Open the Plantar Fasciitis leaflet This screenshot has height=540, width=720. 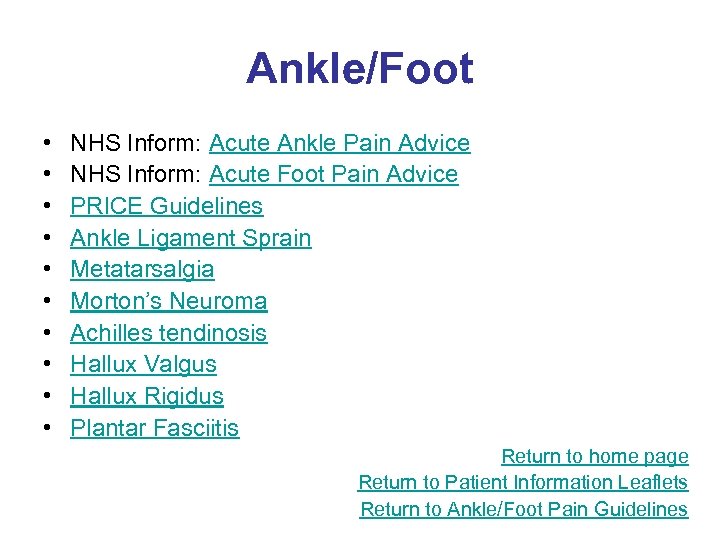(x=154, y=428)
